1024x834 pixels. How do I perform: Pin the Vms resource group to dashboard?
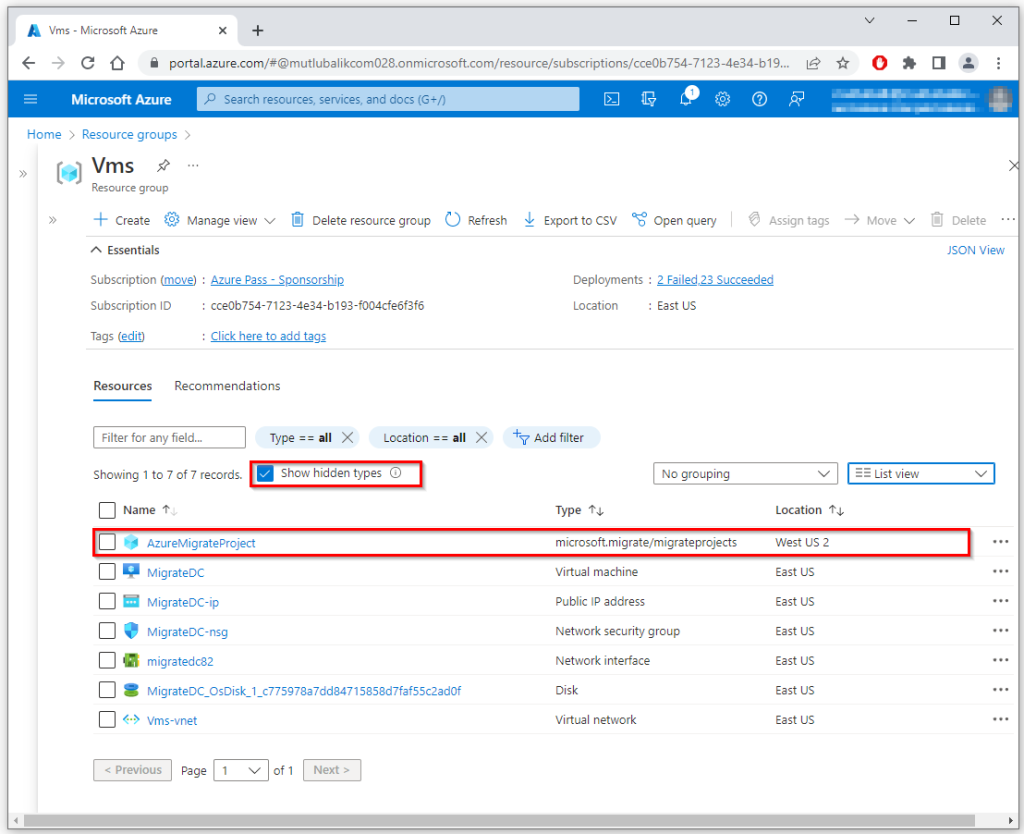point(163,165)
